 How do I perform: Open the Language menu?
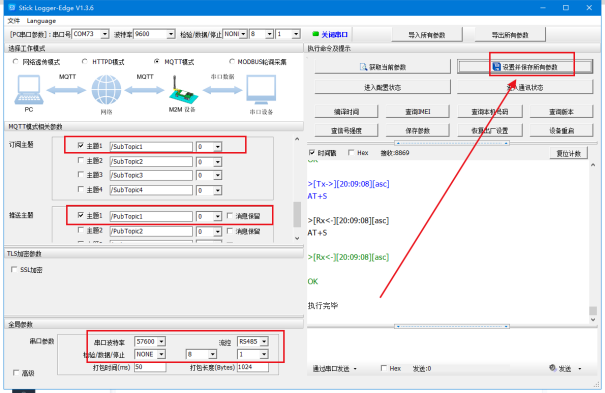click(x=41, y=21)
